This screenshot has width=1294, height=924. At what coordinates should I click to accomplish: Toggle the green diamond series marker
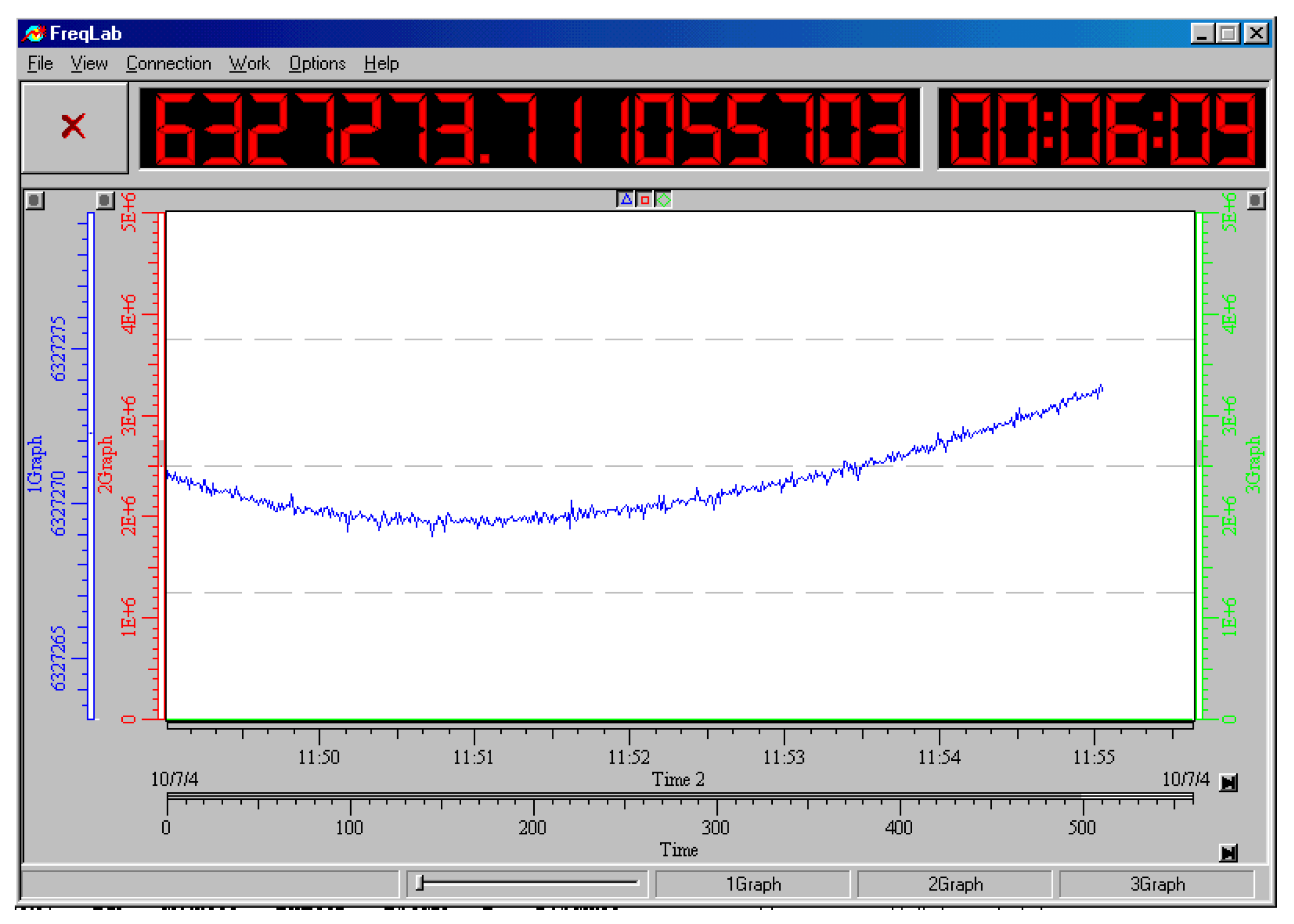(663, 200)
